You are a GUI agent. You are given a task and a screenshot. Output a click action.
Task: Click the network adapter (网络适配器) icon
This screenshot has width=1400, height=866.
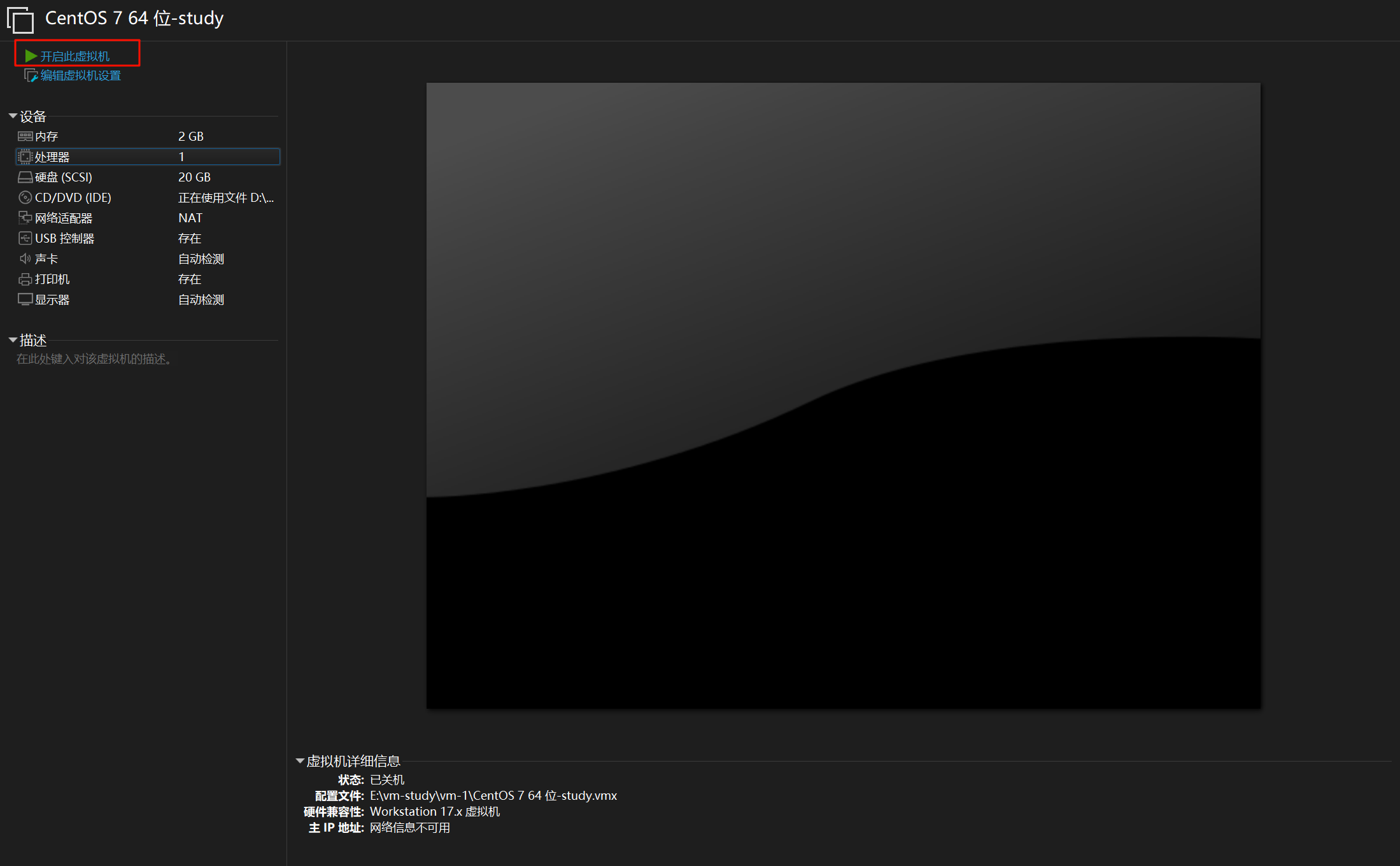point(25,218)
